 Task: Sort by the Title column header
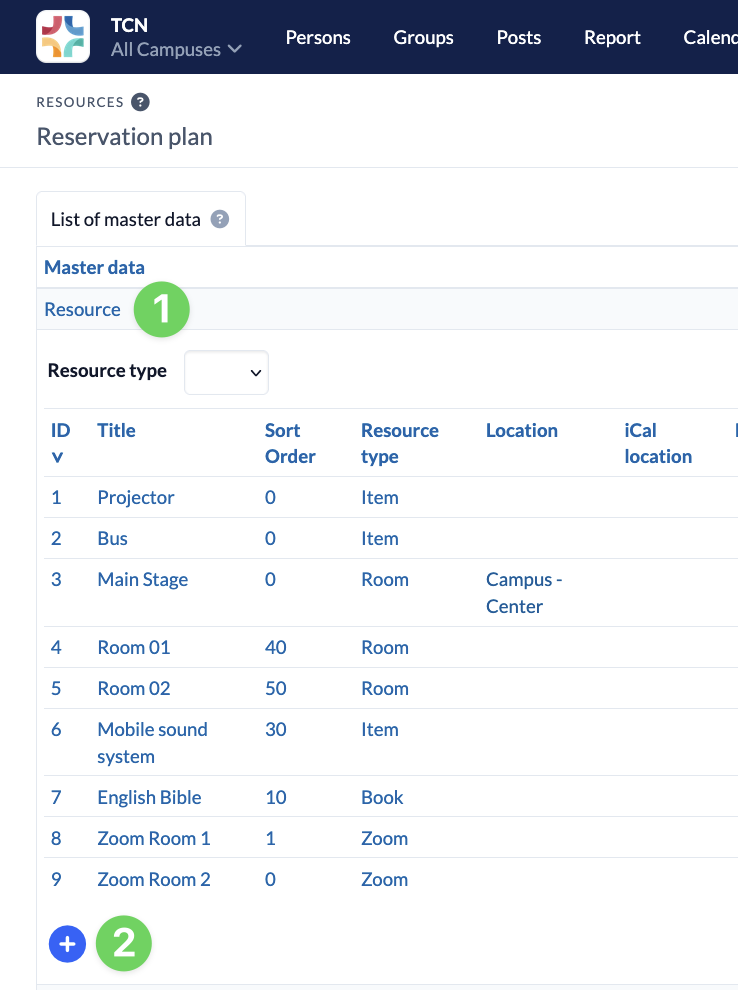[116, 430]
